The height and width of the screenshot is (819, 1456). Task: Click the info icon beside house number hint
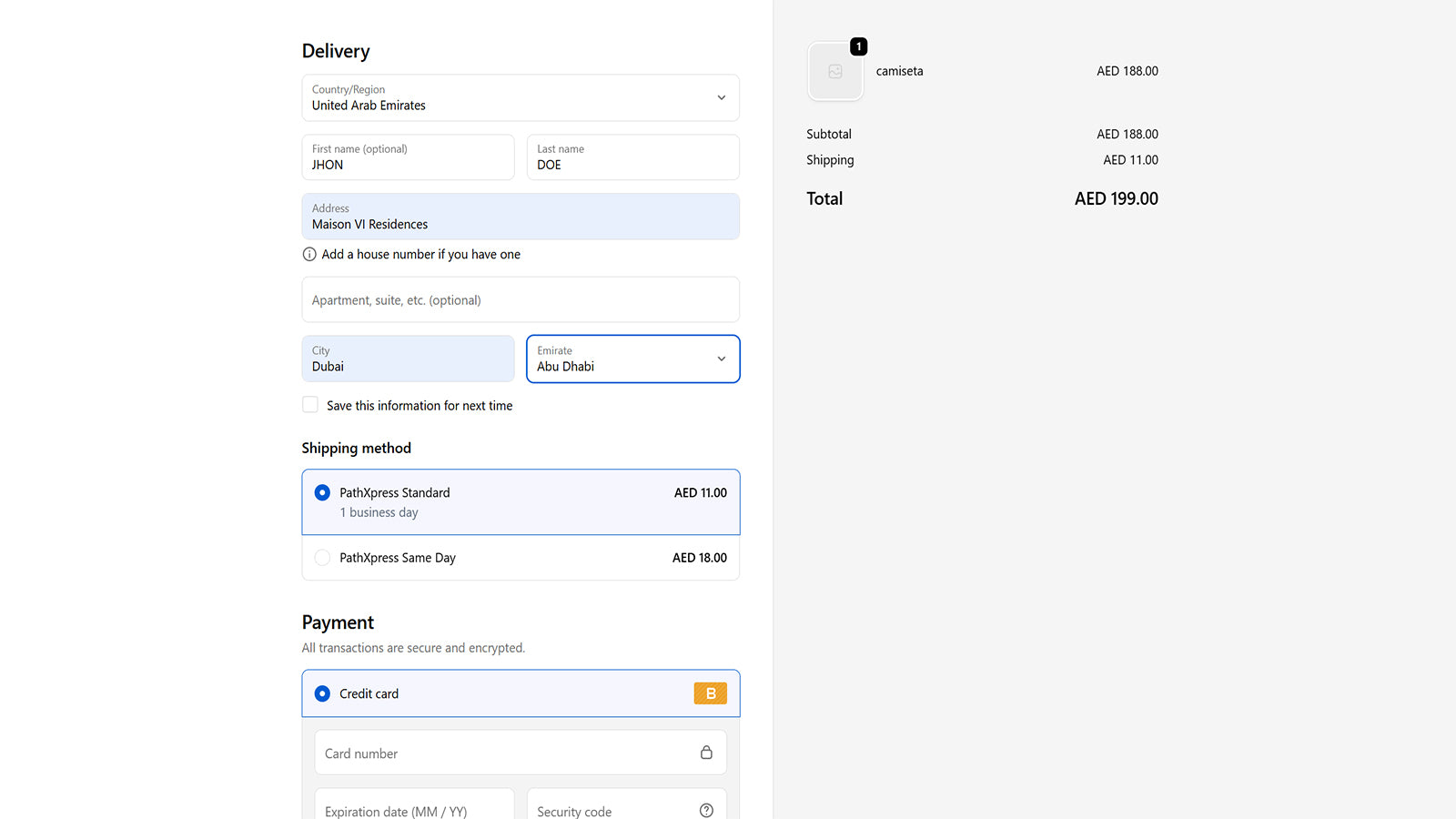click(309, 255)
